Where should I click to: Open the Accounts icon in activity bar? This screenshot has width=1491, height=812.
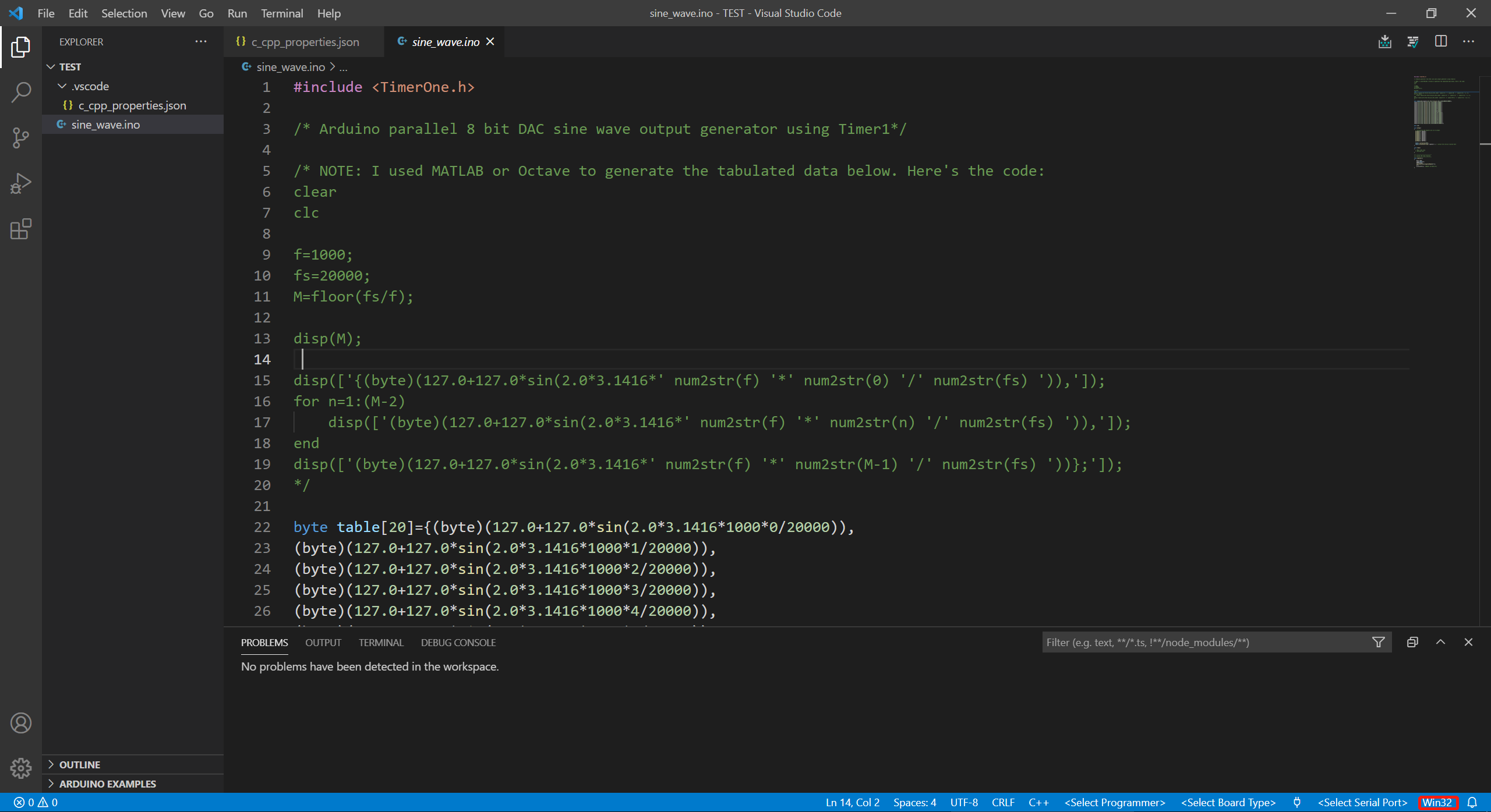tap(21, 722)
